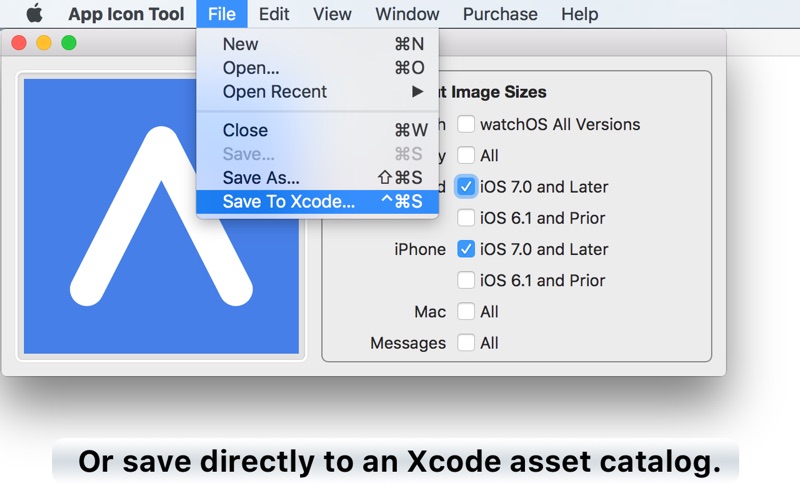Choose Open... from the File menu
800x500 pixels.
pos(317,67)
